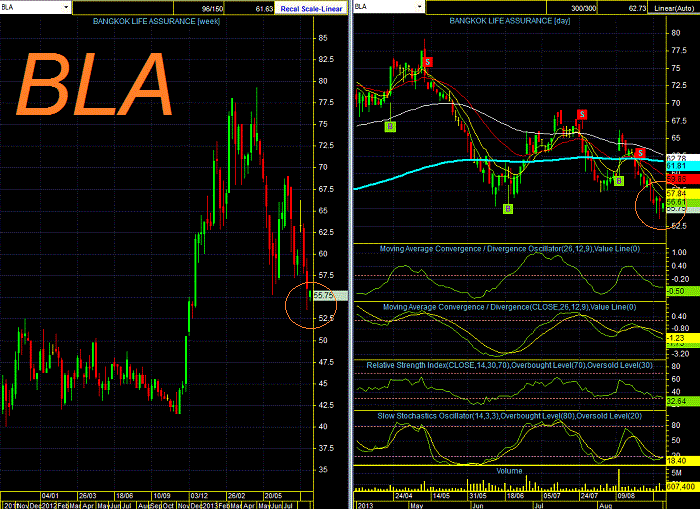Select the MACD (CLOSE,26,12,9) indicator title
This screenshot has width=700, height=509.
click(509, 307)
